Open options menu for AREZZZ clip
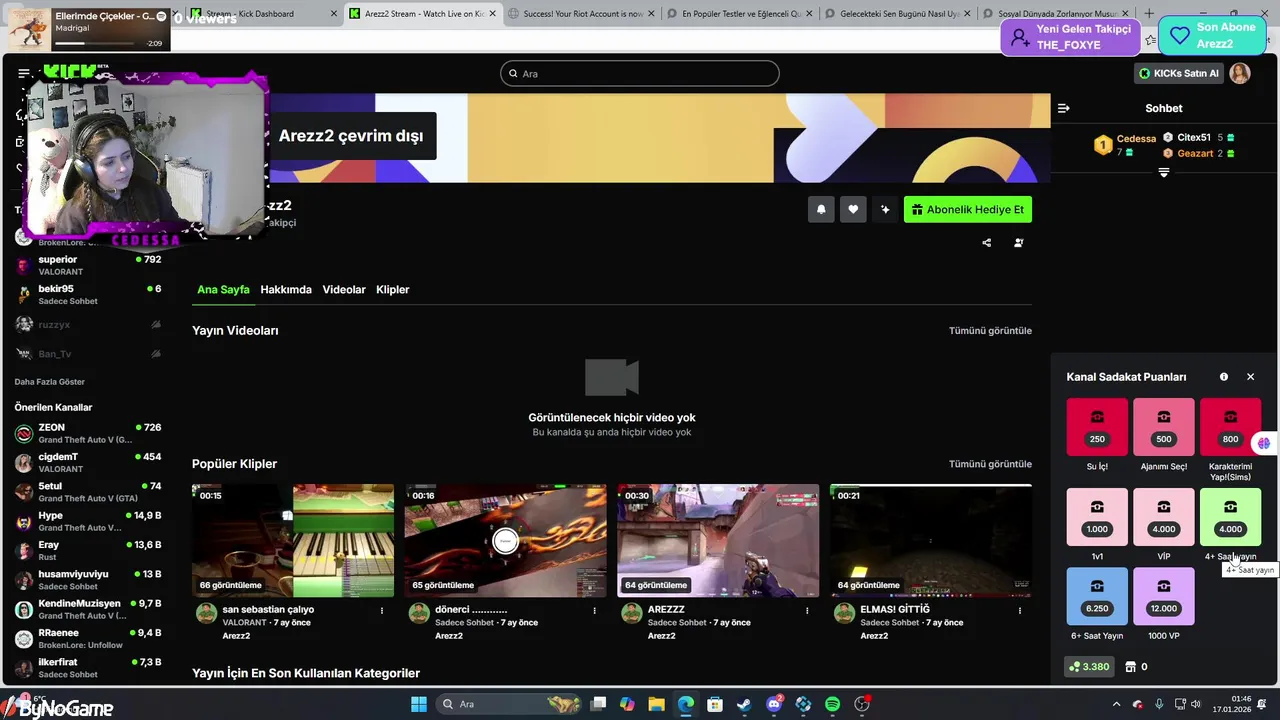 pos(807,610)
